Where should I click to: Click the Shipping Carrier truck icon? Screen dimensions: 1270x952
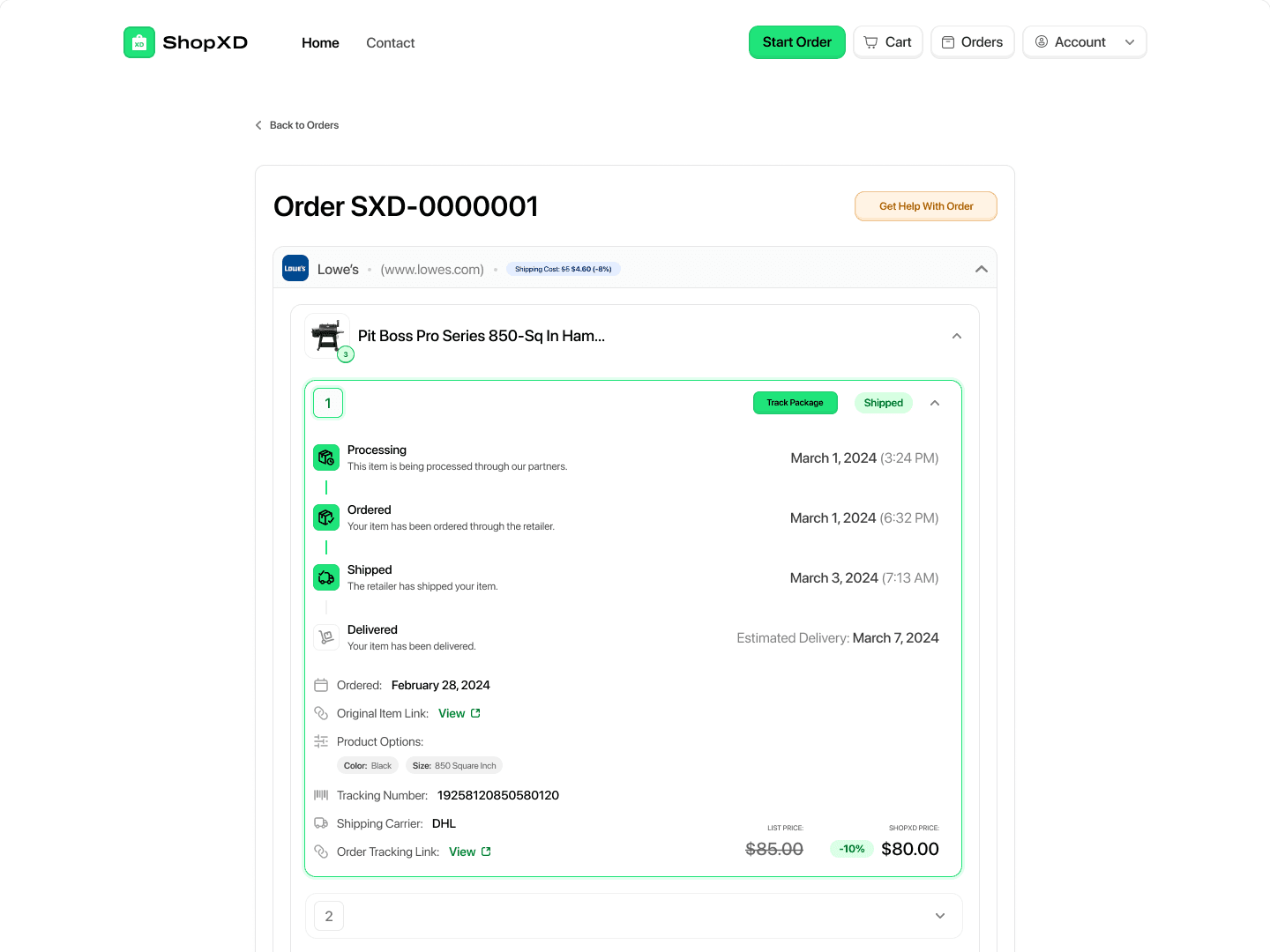pos(321,823)
